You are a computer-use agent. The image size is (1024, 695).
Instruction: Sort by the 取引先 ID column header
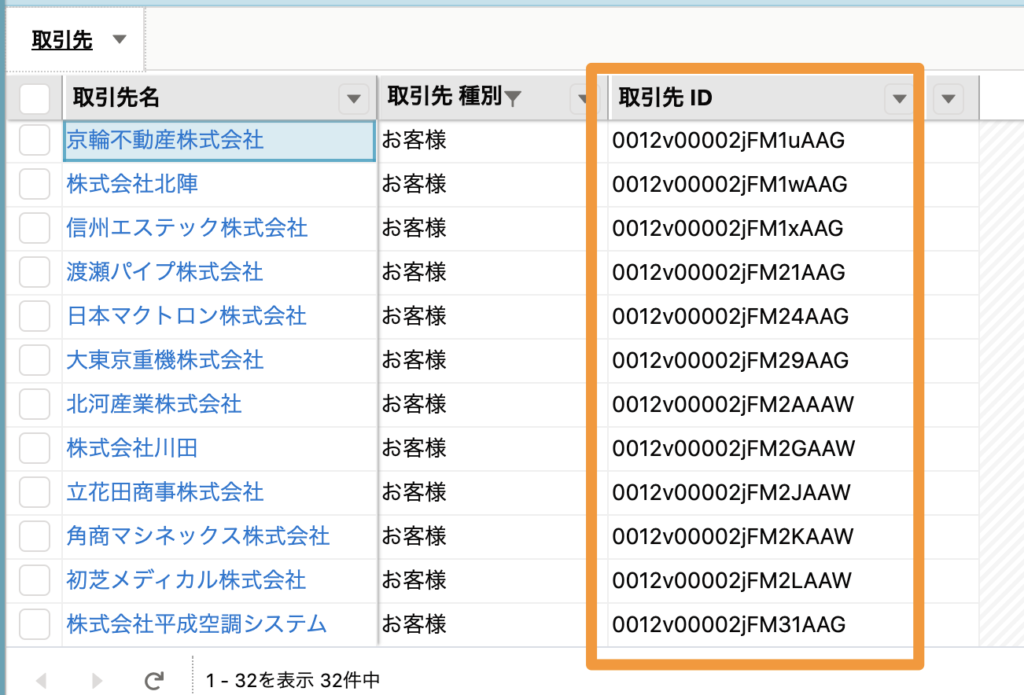665,97
